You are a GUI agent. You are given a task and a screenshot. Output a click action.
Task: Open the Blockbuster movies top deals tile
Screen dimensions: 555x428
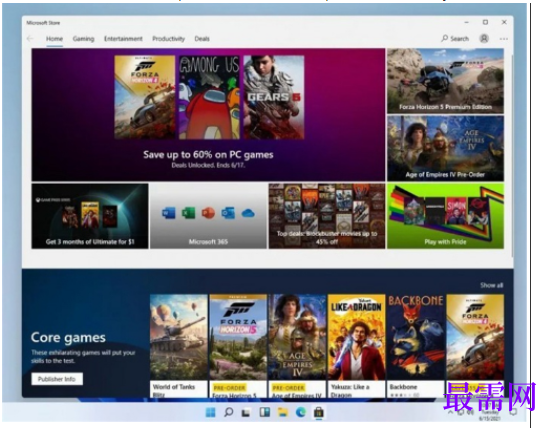[x=327, y=216]
